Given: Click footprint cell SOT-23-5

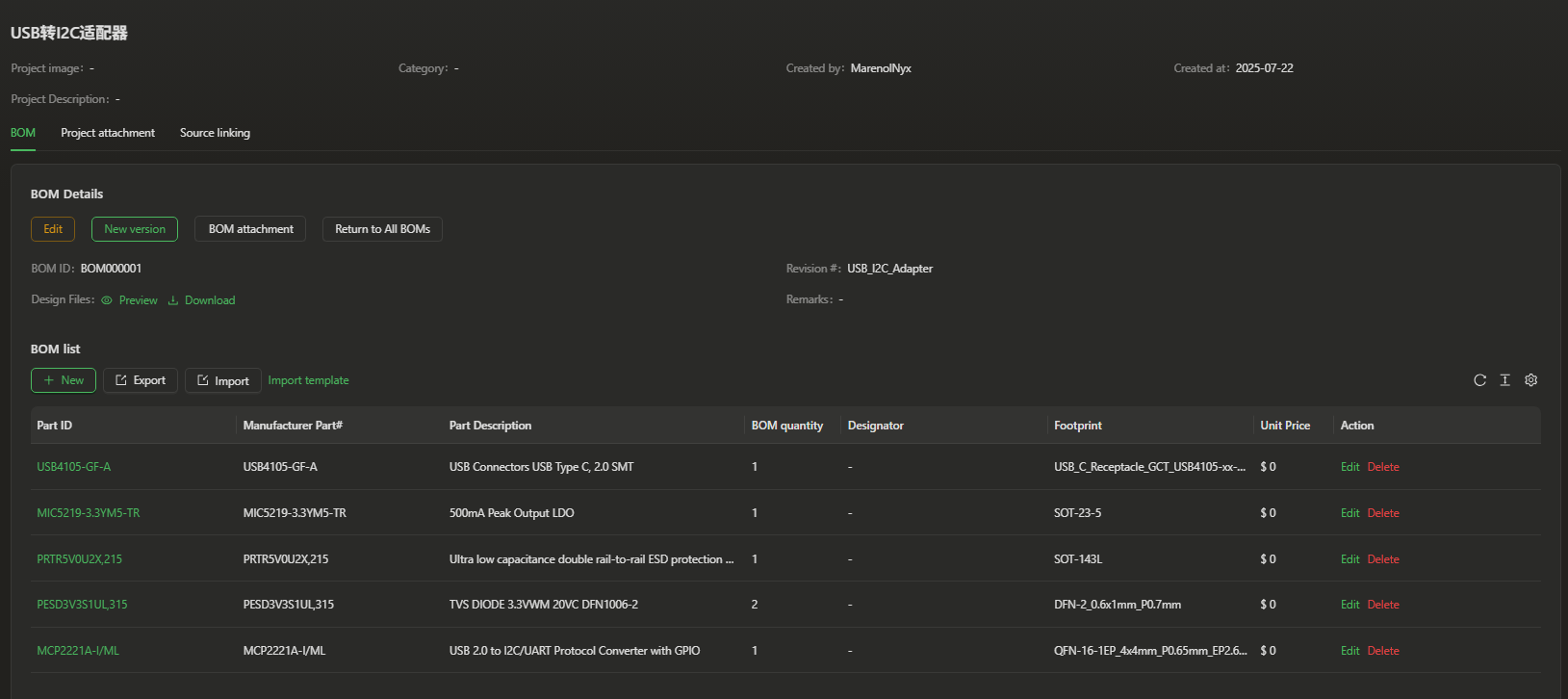Looking at the screenshot, I should pos(1077,513).
